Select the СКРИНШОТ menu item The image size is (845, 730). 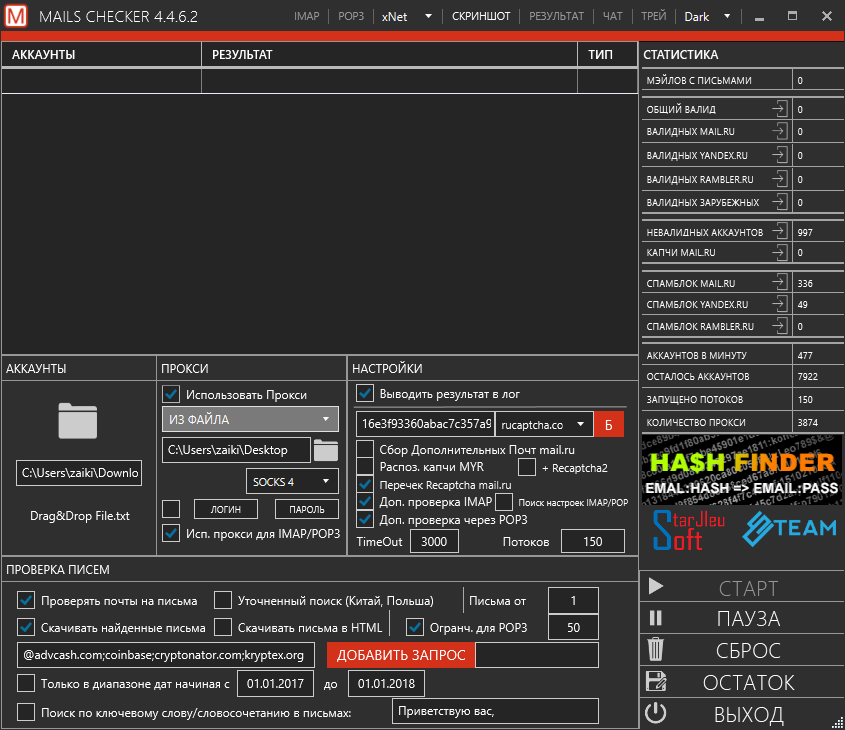click(x=481, y=16)
